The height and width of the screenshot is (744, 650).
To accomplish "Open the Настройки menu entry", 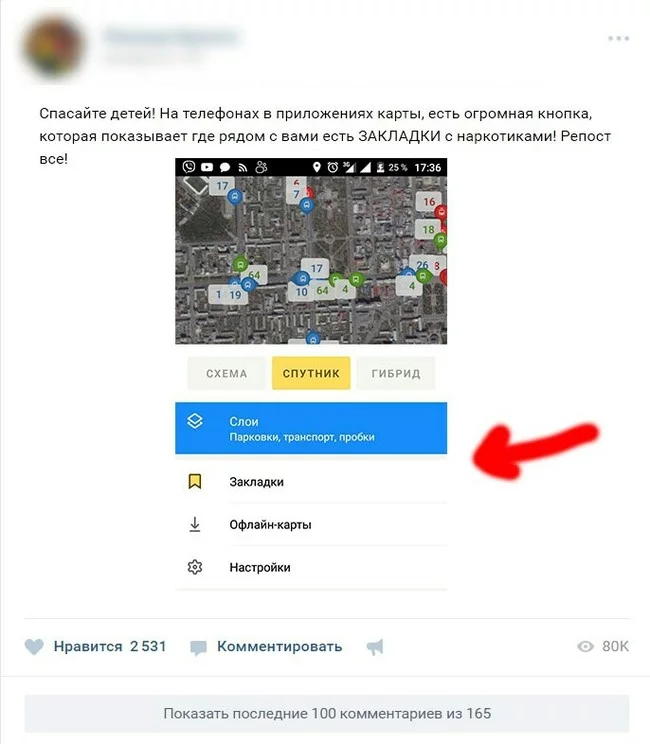I will [x=311, y=567].
